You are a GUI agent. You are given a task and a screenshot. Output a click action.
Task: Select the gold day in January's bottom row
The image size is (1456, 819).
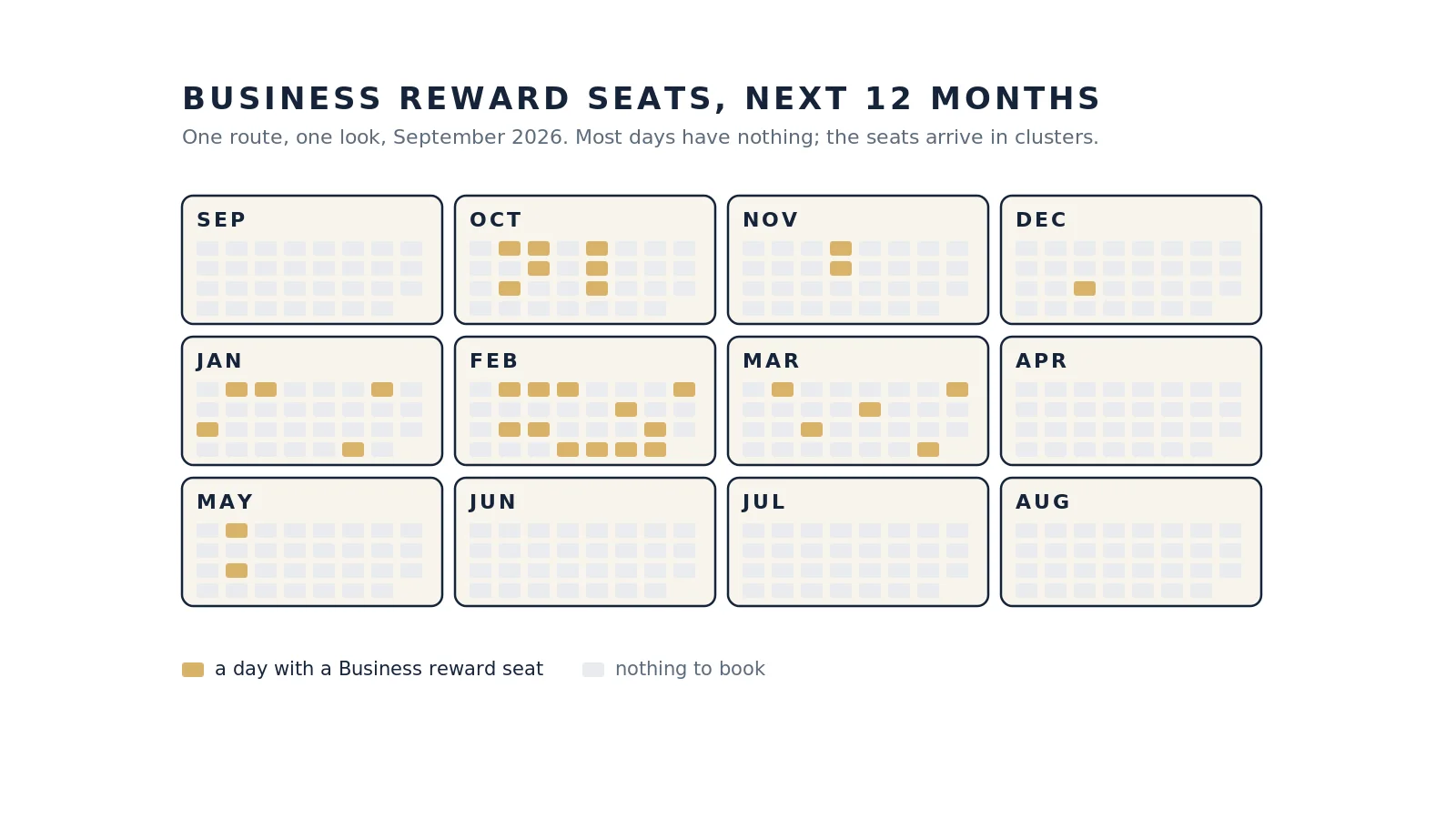click(353, 450)
